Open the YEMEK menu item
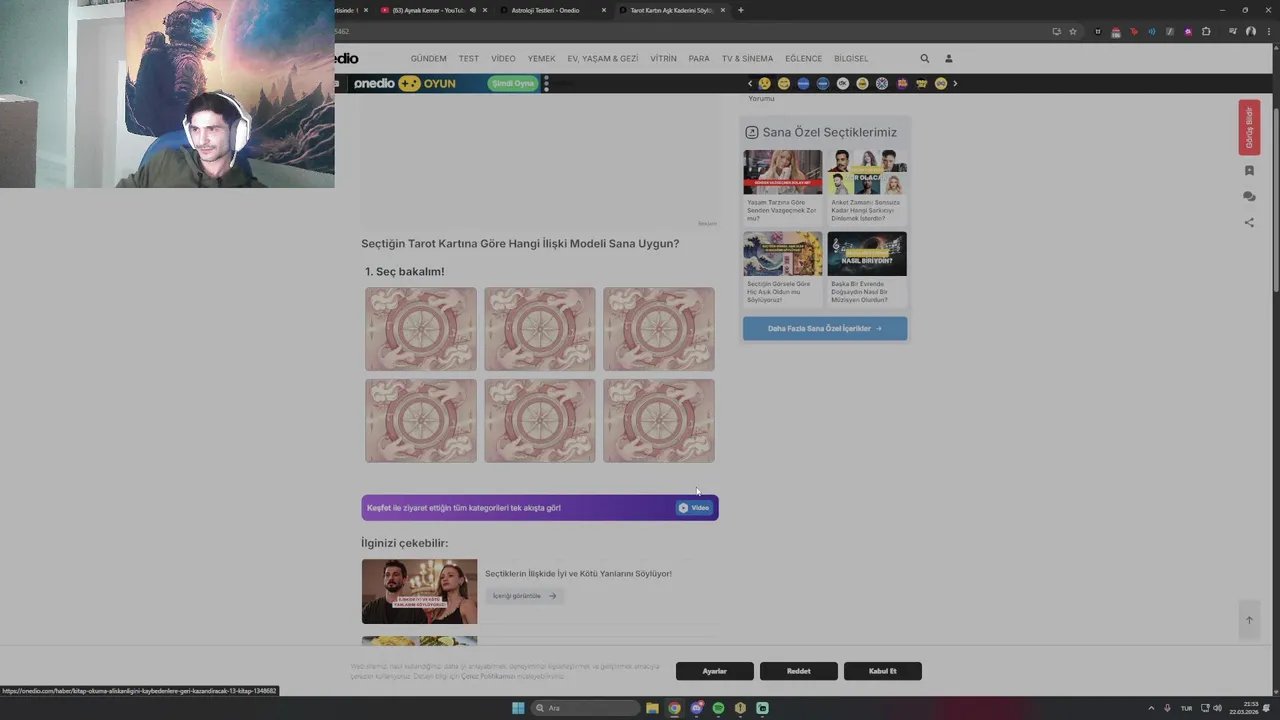The image size is (1280, 720). point(541,59)
